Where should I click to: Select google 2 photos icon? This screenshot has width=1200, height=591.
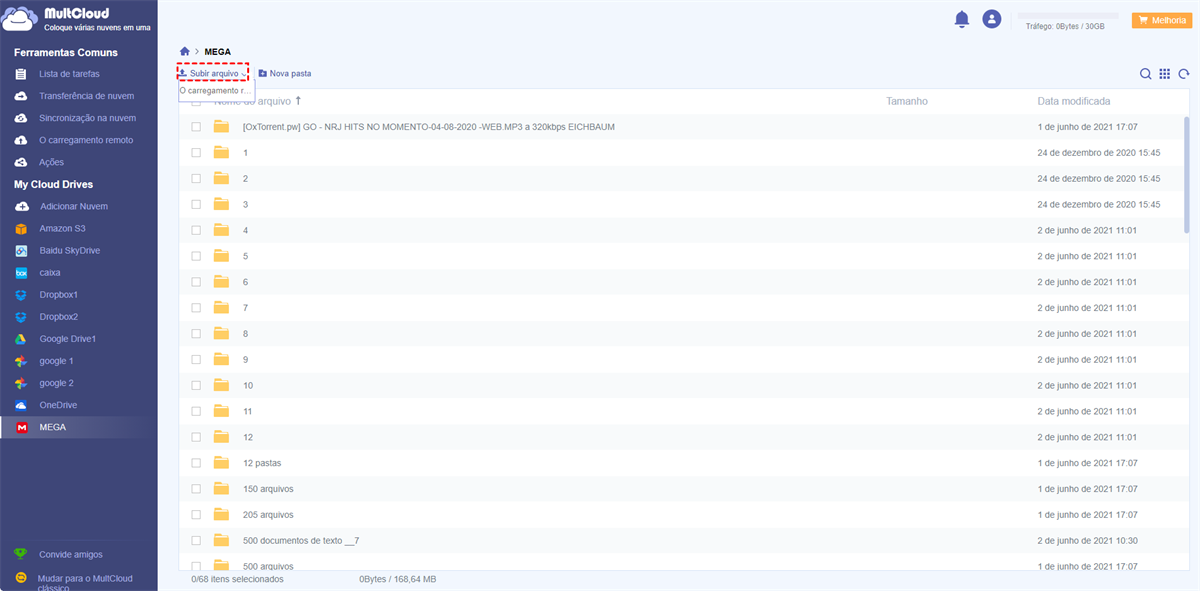click(21, 383)
